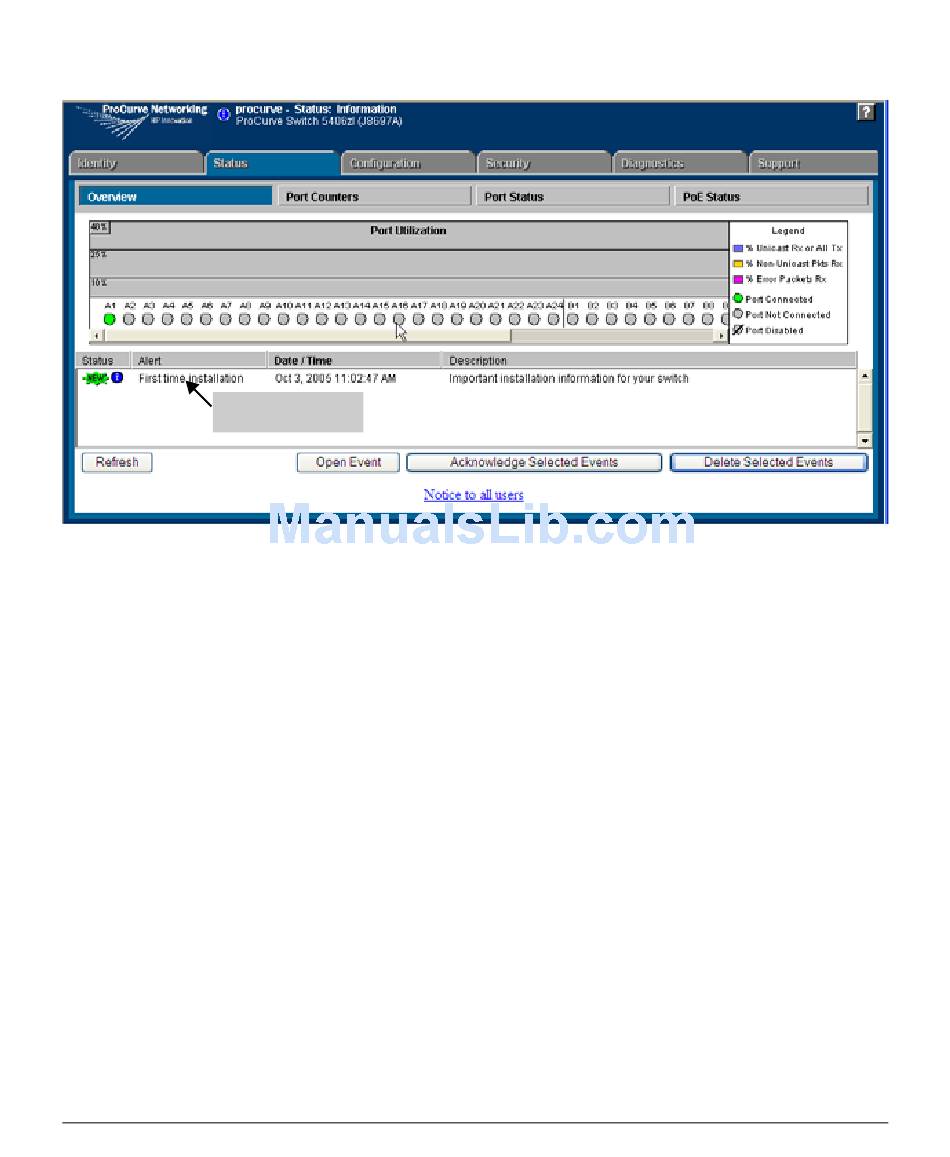The image size is (950, 1157).
Task: Select port A19 indicator
Action: click(x=457, y=319)
